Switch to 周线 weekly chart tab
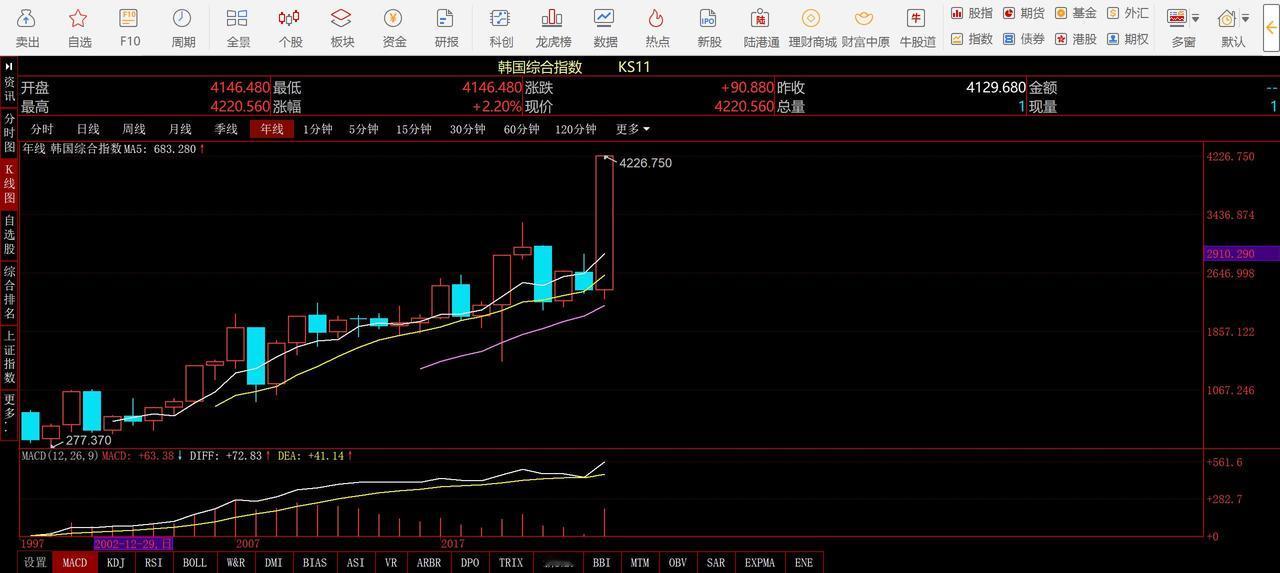1280x573 pixels. point(134,129)
